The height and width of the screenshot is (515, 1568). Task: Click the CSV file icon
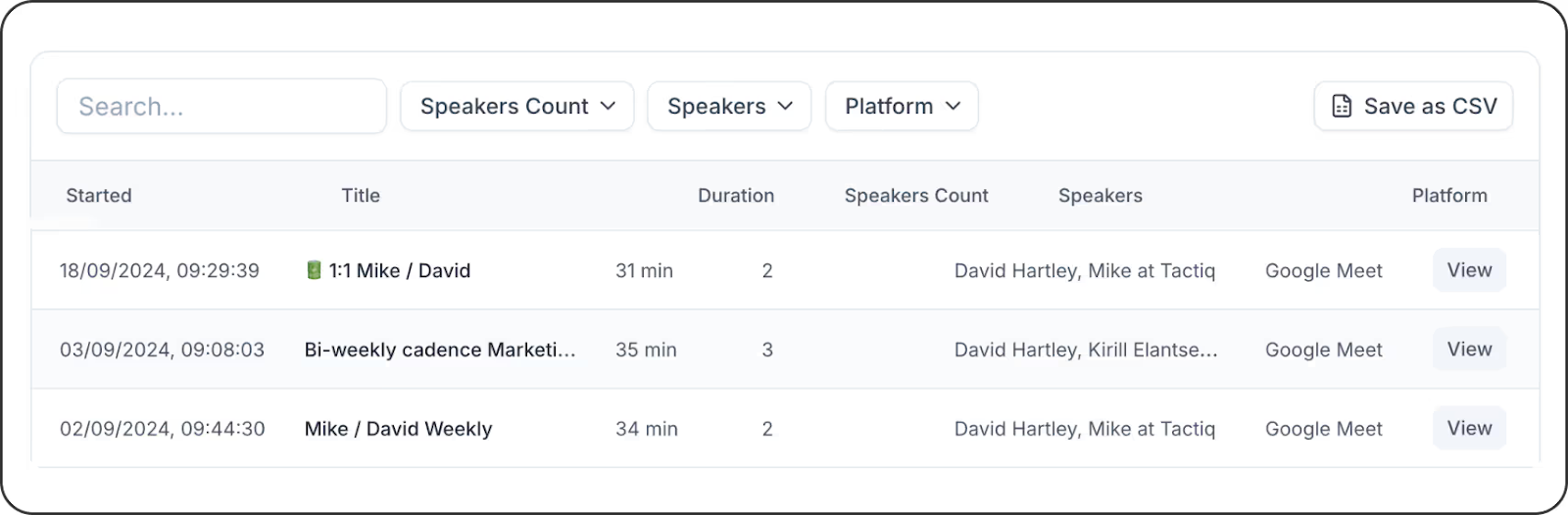click(x=1342, y=107)
